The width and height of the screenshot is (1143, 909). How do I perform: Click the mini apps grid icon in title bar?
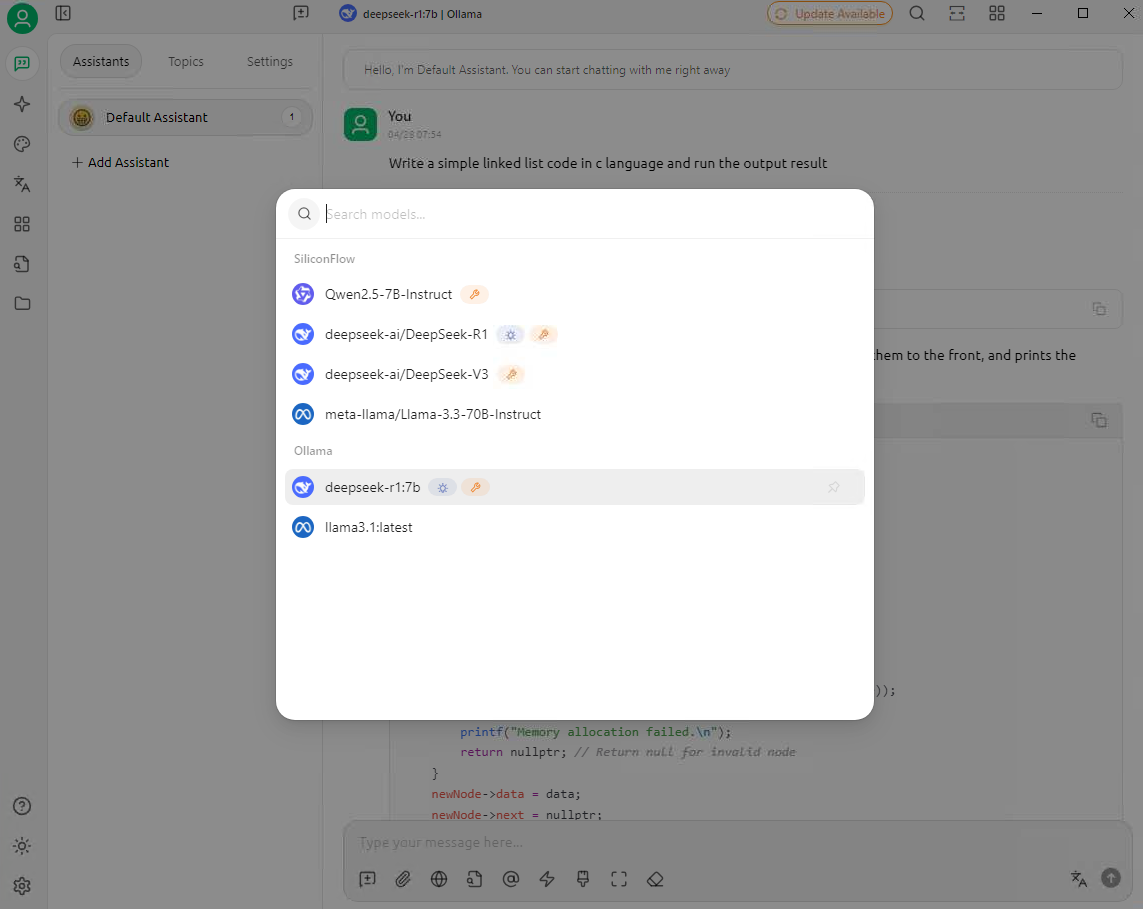pyautogui.click(x=996, y=13)
